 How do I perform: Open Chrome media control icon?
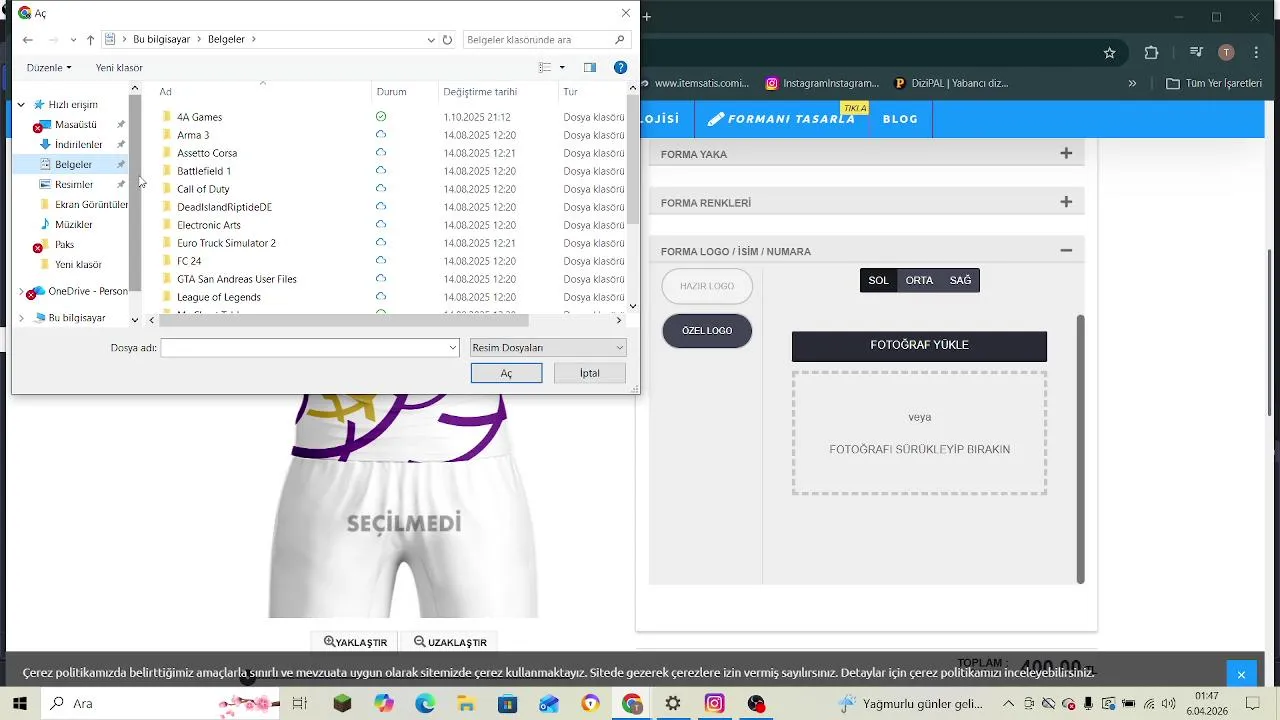click(x=1196, y=52)
